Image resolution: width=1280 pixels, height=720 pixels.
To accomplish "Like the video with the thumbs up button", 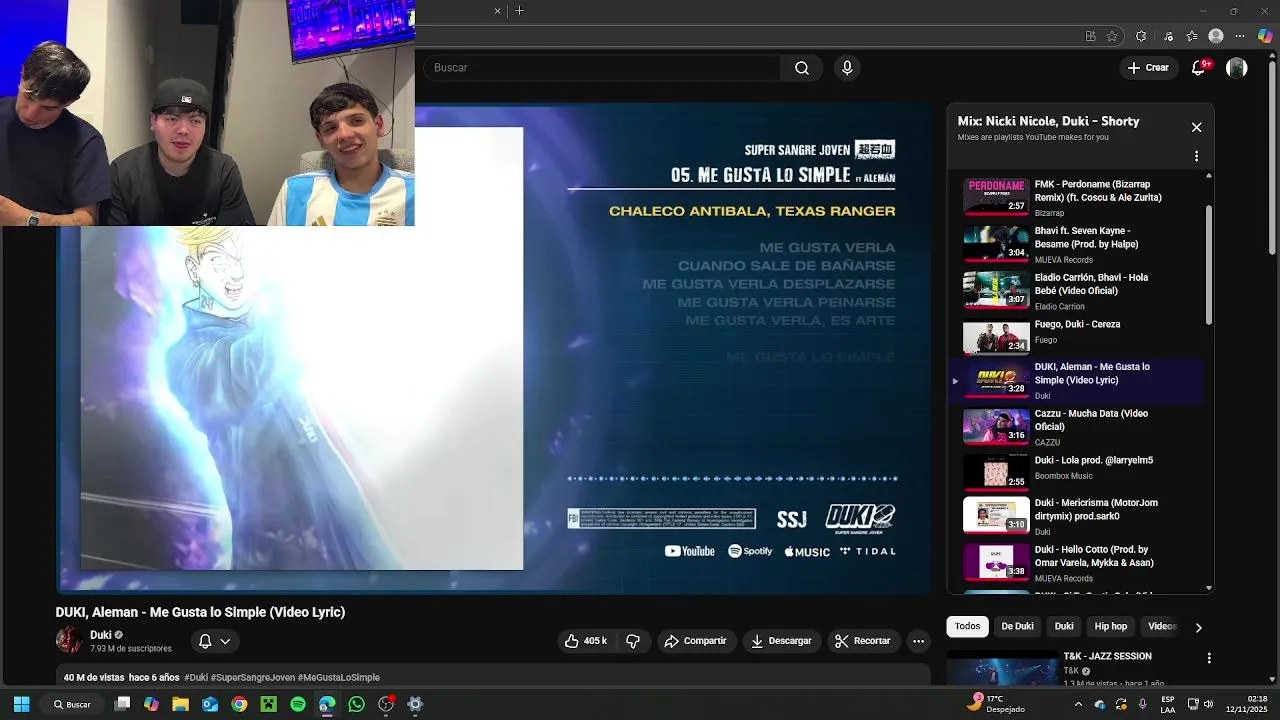I will click(x=586, y=641).
